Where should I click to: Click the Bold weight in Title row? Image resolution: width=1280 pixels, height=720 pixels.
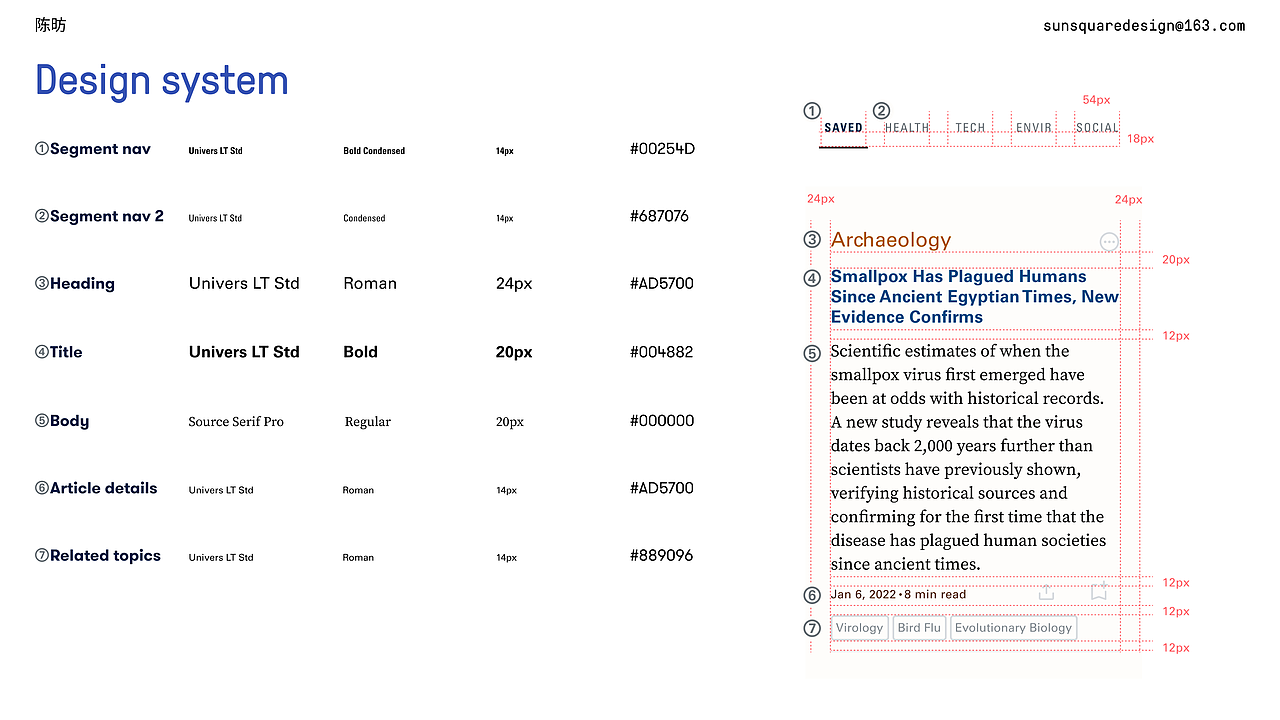pos(360,352)
